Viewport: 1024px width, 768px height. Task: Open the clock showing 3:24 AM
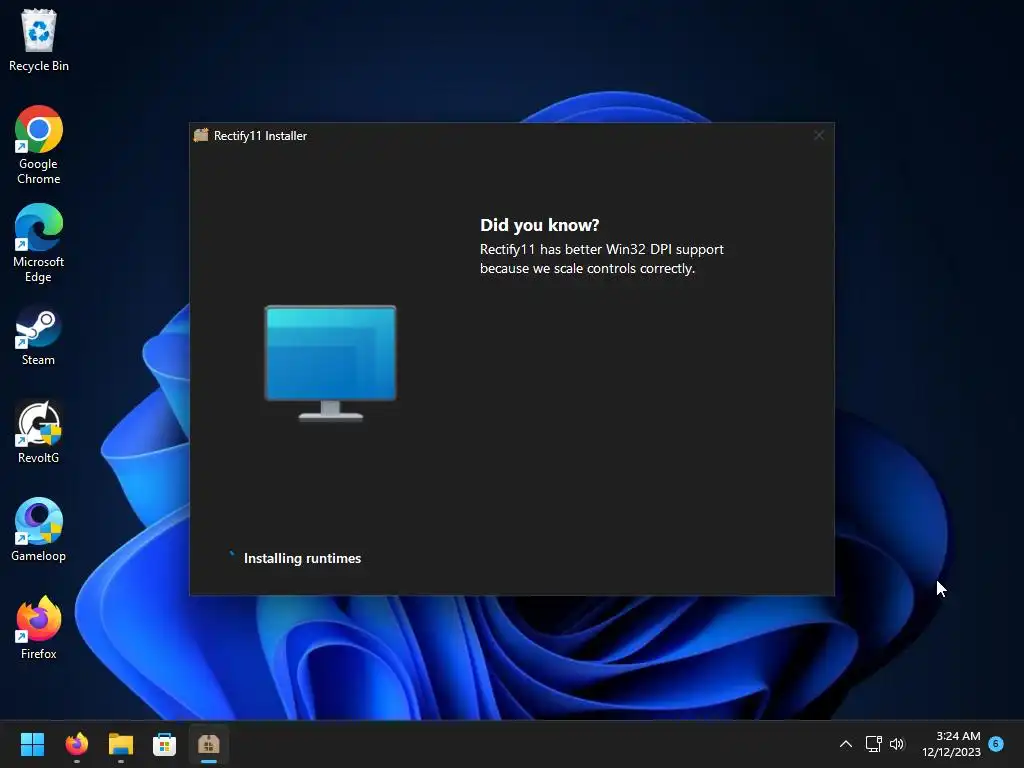(x=951, y=744)
